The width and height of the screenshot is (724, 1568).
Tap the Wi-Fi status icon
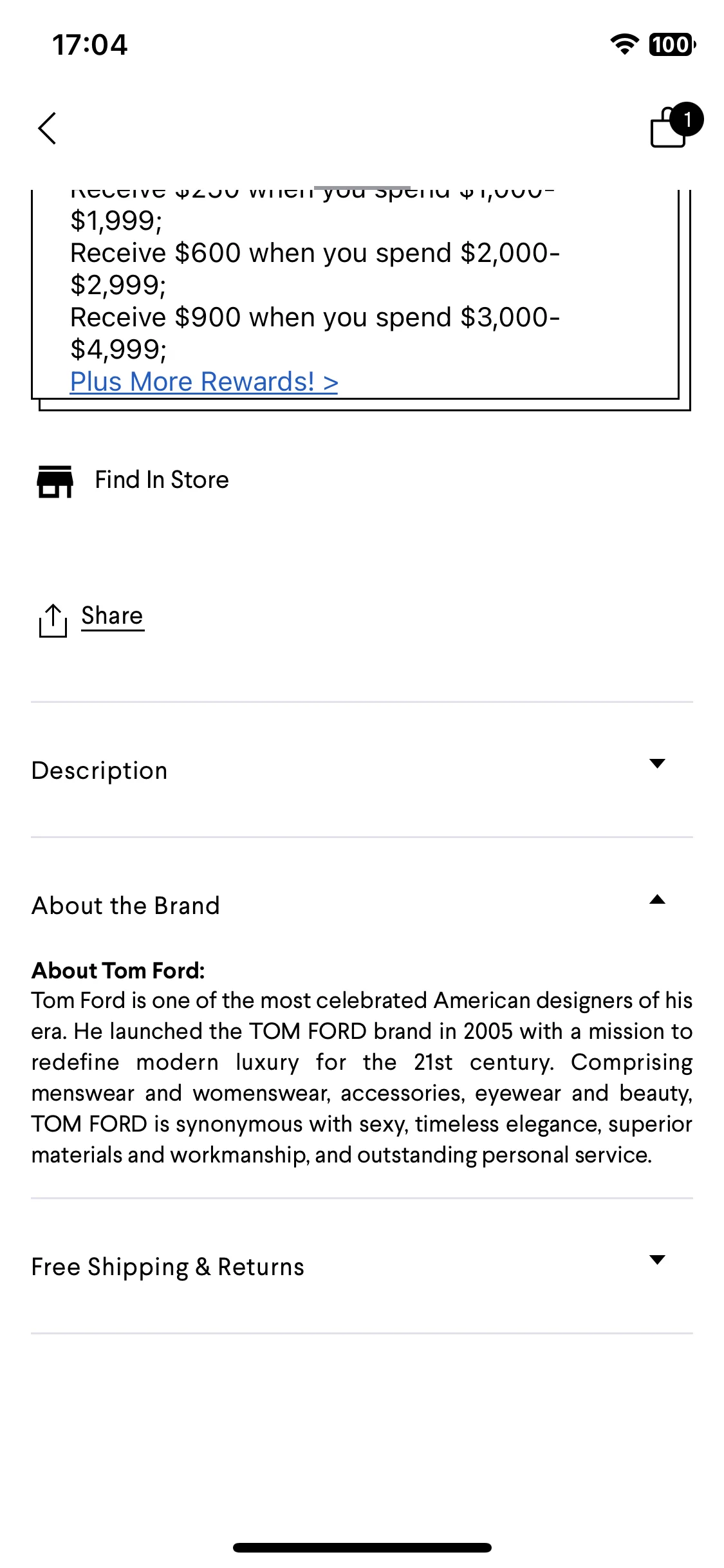624,44
